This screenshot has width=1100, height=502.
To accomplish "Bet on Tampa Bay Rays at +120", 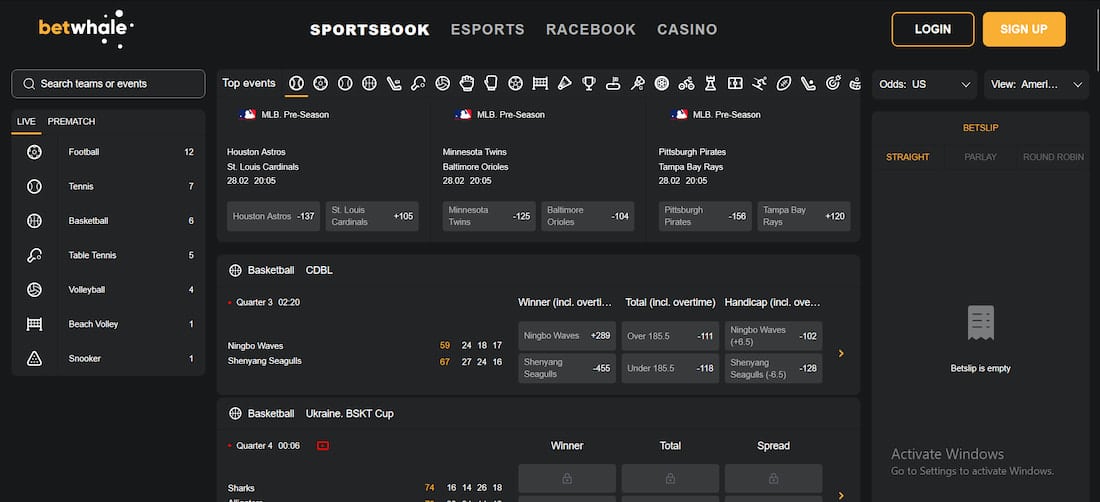I will pos(804,216).
